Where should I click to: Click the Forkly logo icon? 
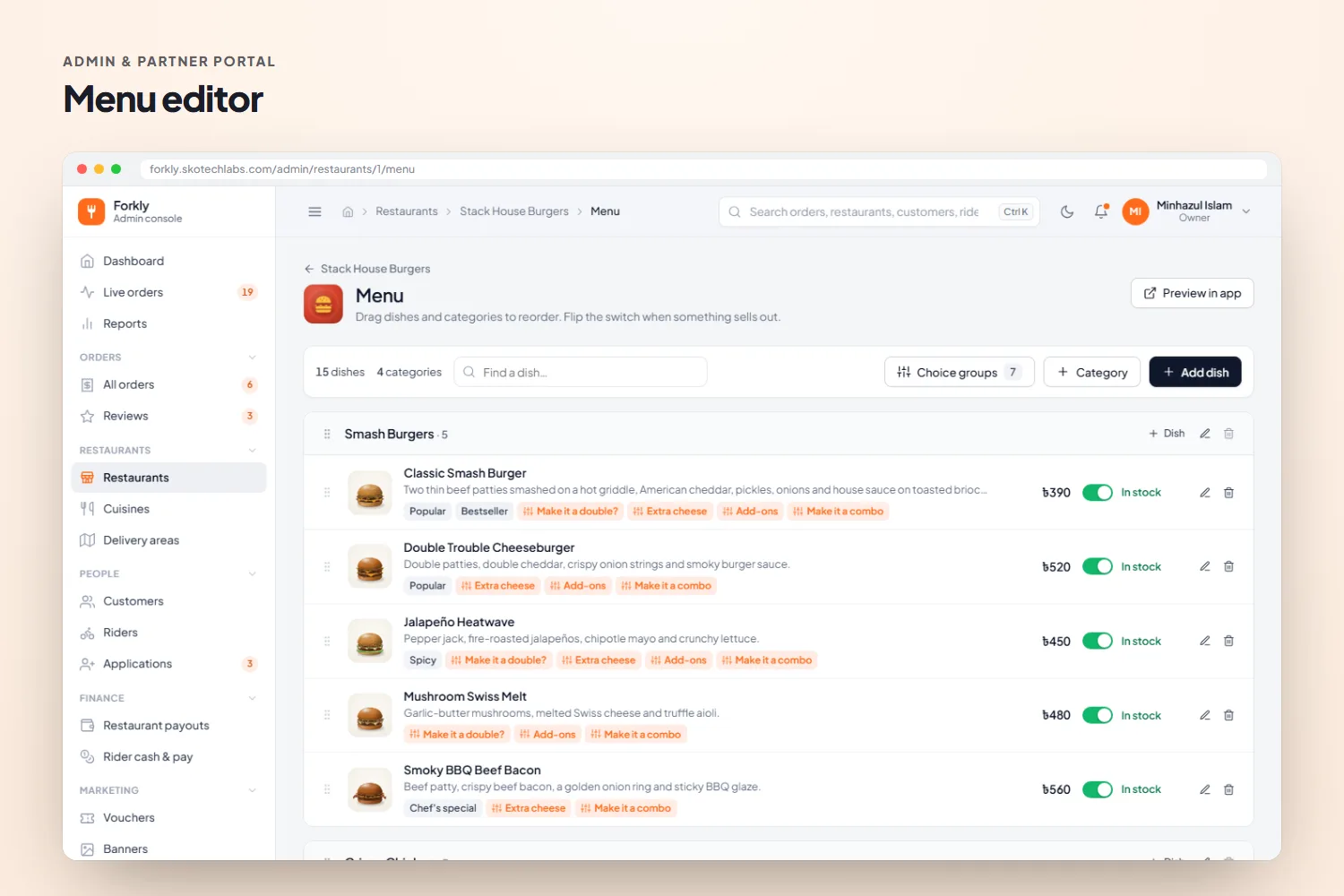point(91,211)
